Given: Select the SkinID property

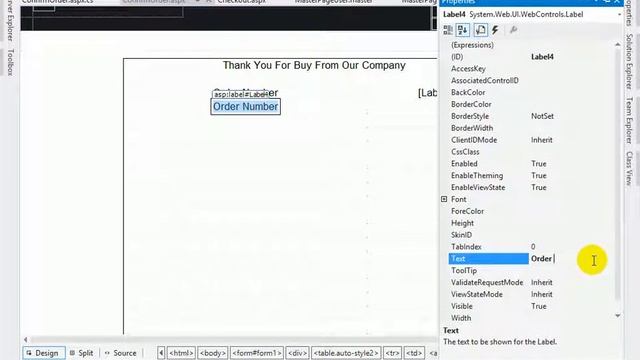Looking at the screenshot, I should click(461, 235).
